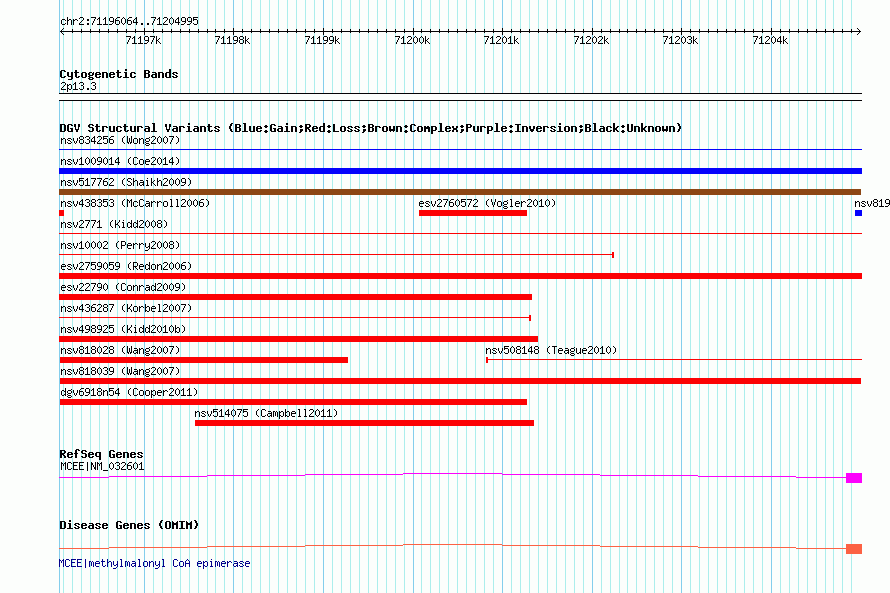The image size is (890, 593).
Task: Click the chr2:71196064..71204995 region label
Action: tap(129, 21)
